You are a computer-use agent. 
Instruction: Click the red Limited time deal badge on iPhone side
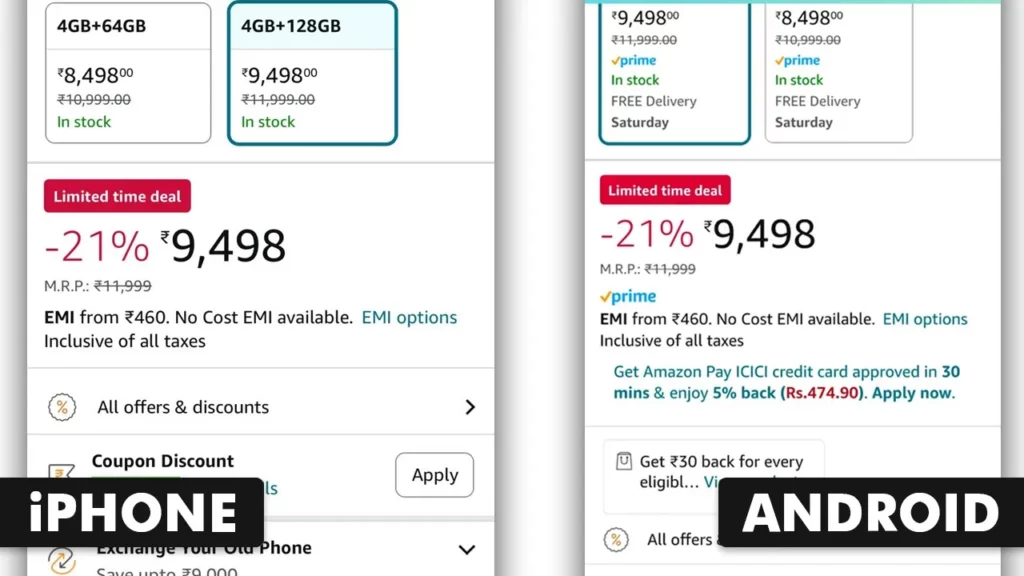click(x=117, y=196)
